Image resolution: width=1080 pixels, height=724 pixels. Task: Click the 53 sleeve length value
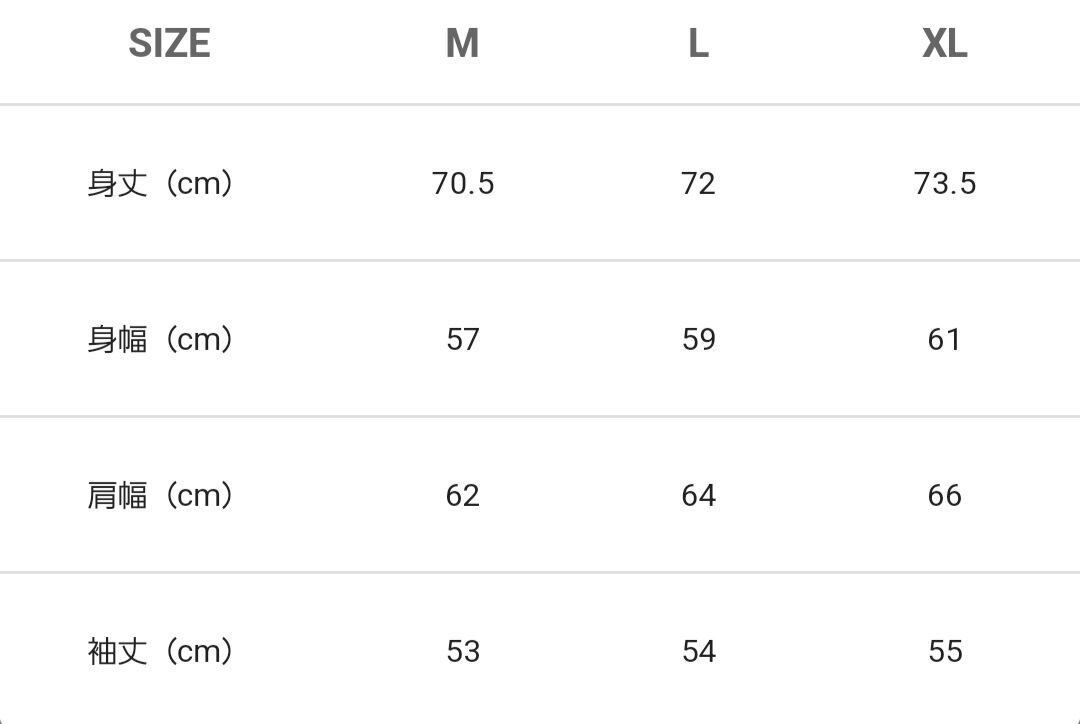[x=463, y=652]
